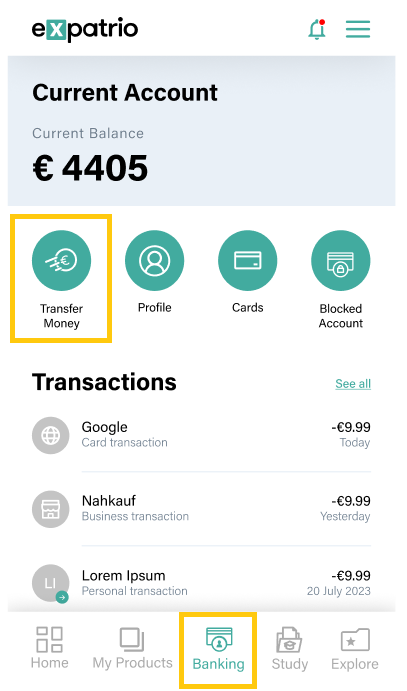Open the Explore tab

point(355,649)
